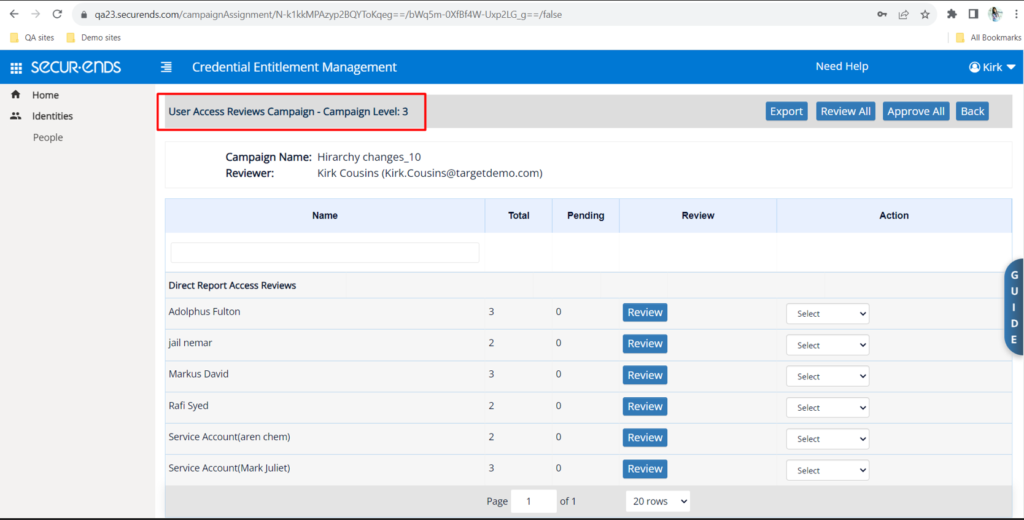
Task: Click the Need Help link
Action: [x=842, y=66]
